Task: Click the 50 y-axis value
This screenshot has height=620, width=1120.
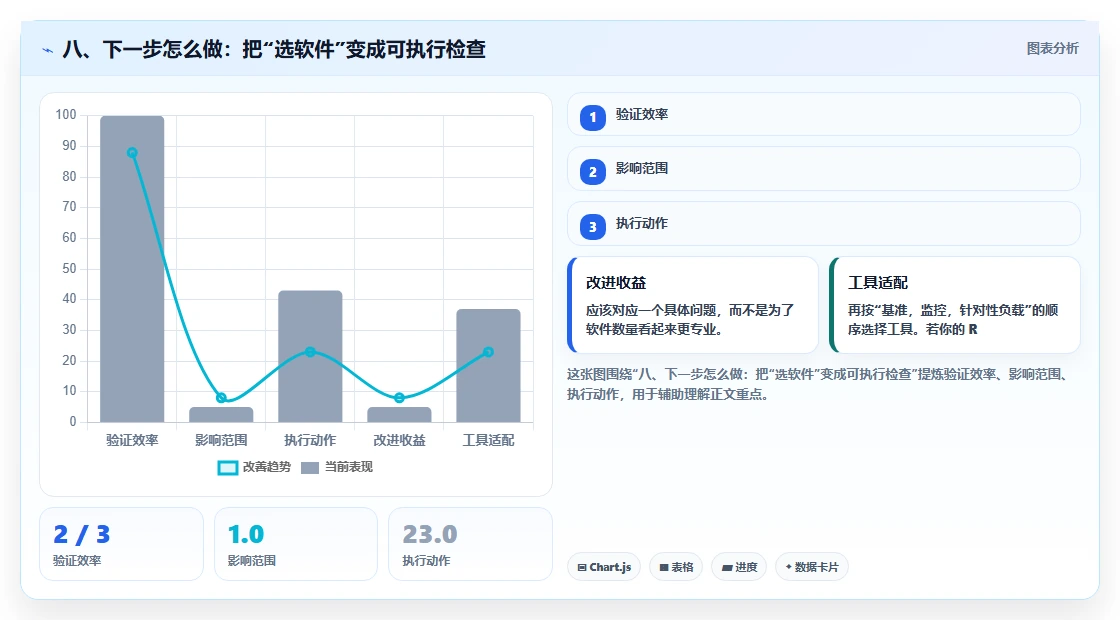Action: tap(69, 269)
